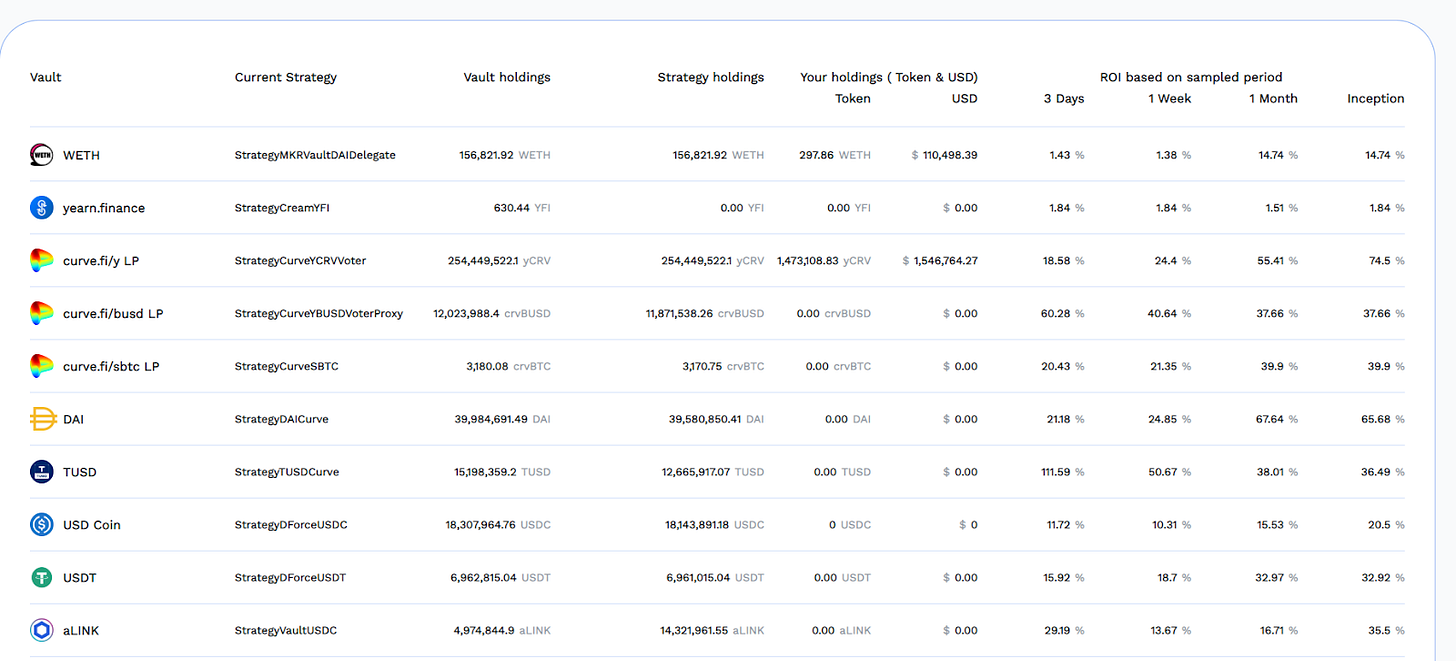The image size is (1456, 661).
Task: Click the USDT Tether vault icon
Action: coord(41,578)
